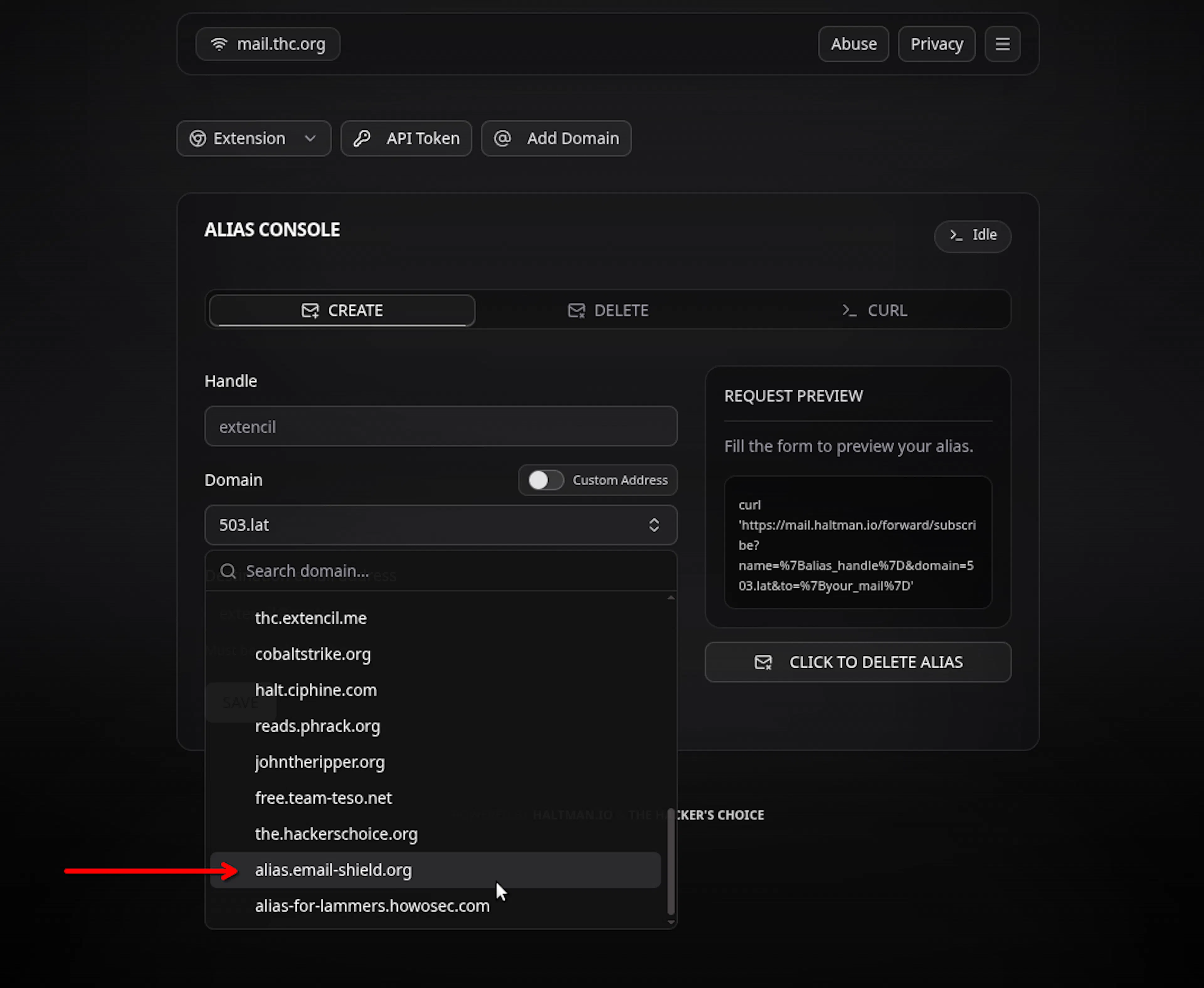Click the search magnifier in domain list

tap(228, 571)
